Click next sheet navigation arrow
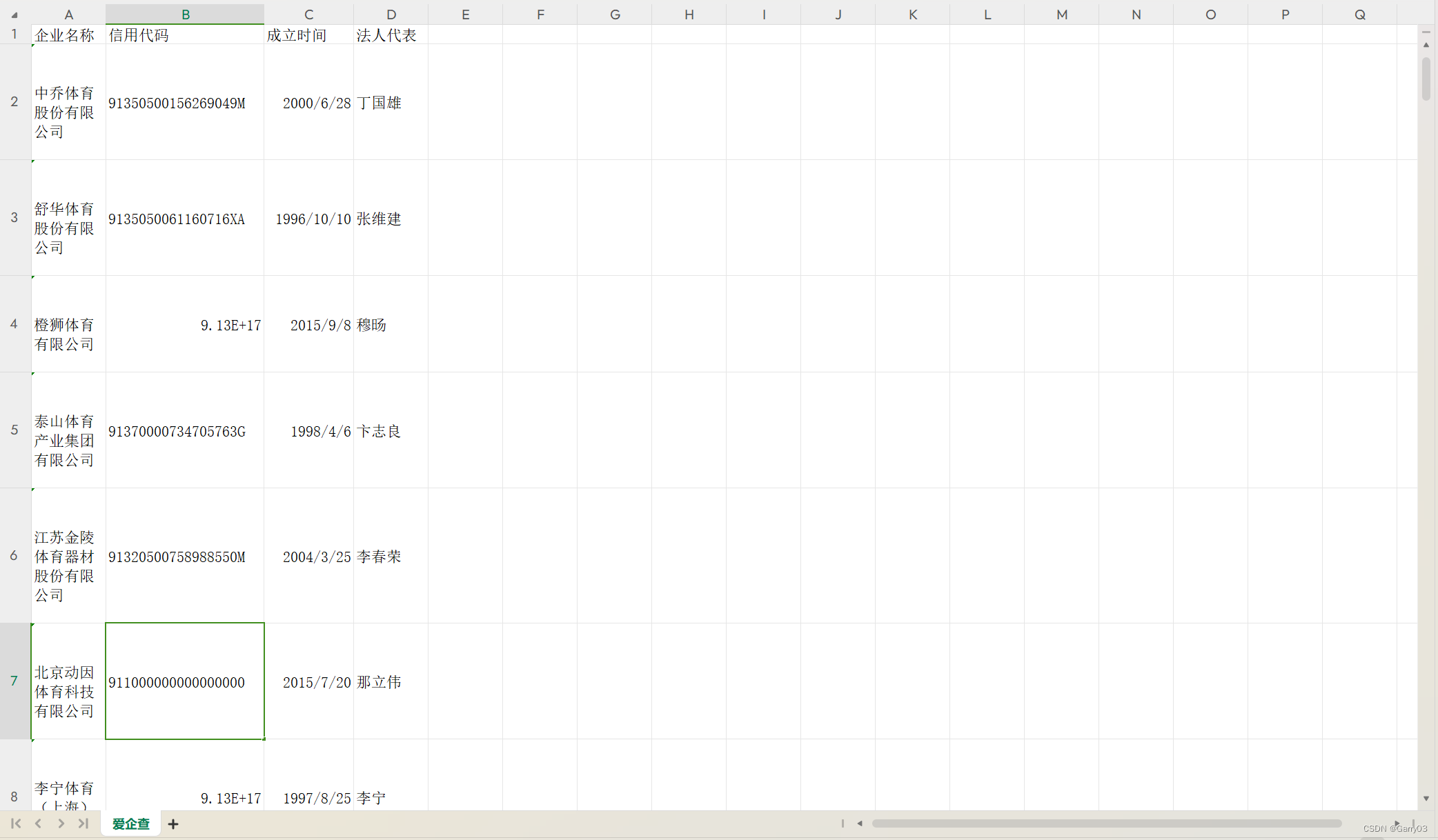The image size is (1438, 840). pos(61,823)
